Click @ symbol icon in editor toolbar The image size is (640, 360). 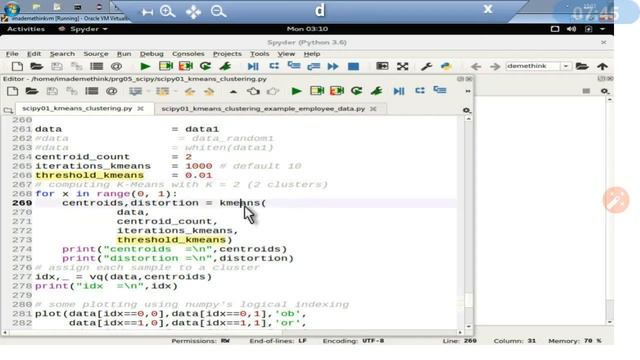coord(111,91)
